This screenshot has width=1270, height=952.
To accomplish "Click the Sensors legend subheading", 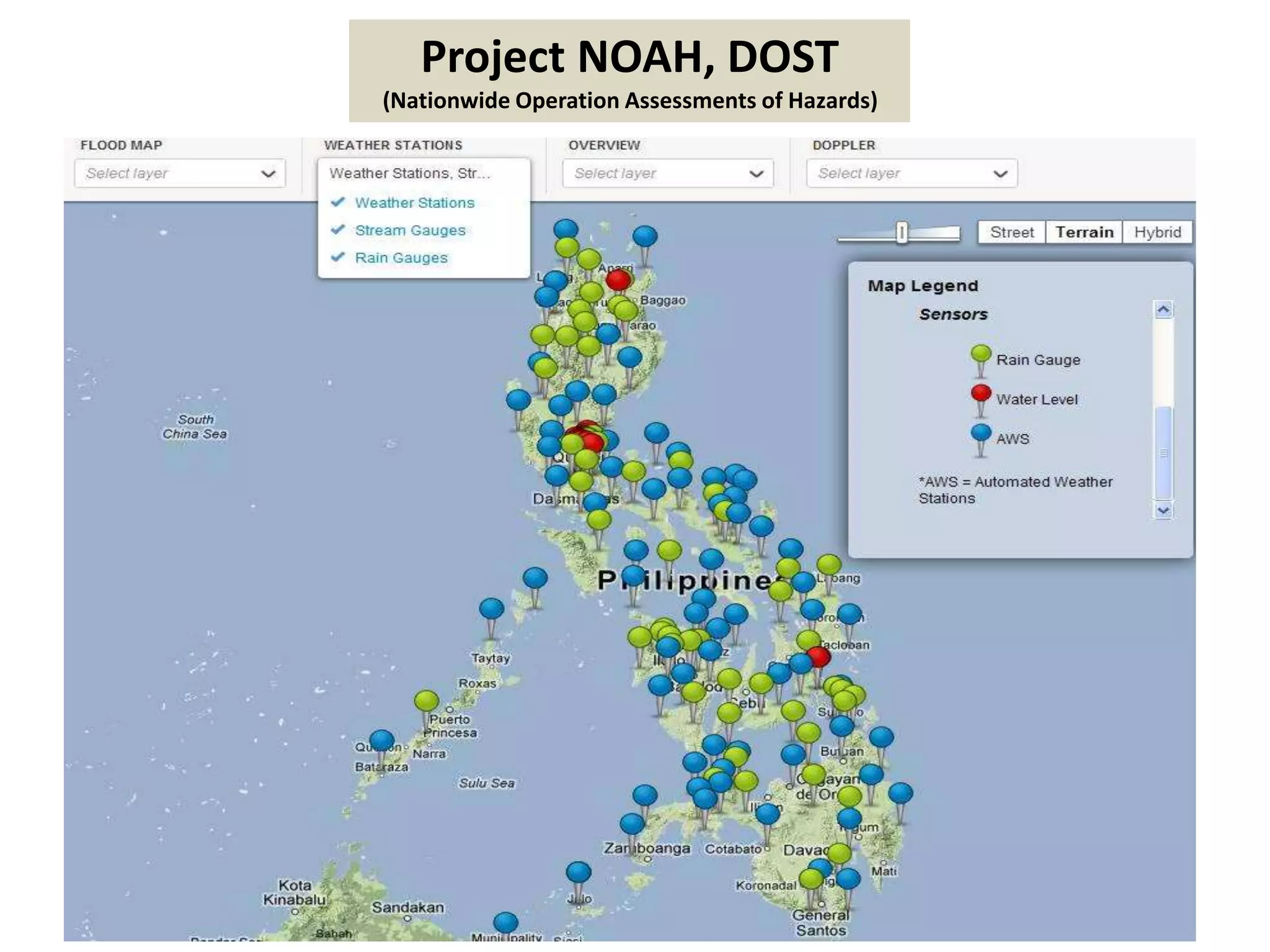I will coord(953,314).
